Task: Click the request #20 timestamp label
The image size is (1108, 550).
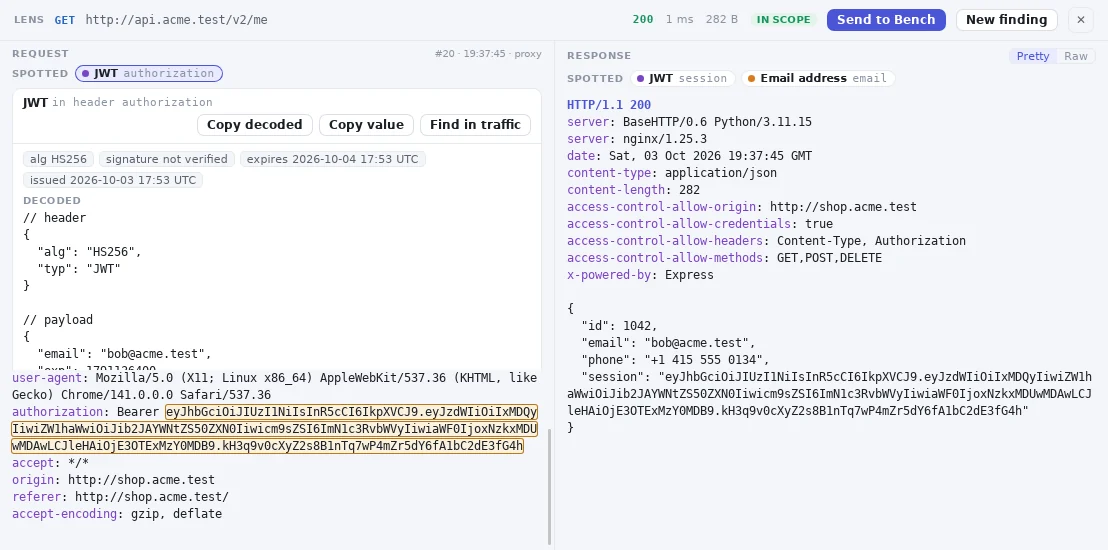Action: click(488, 54)
